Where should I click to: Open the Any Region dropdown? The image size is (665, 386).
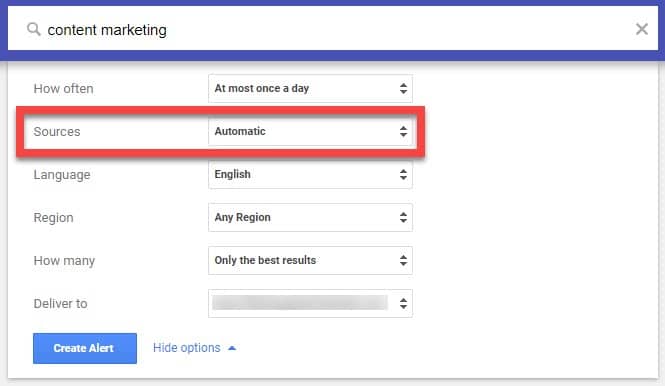tap(310, 217)
